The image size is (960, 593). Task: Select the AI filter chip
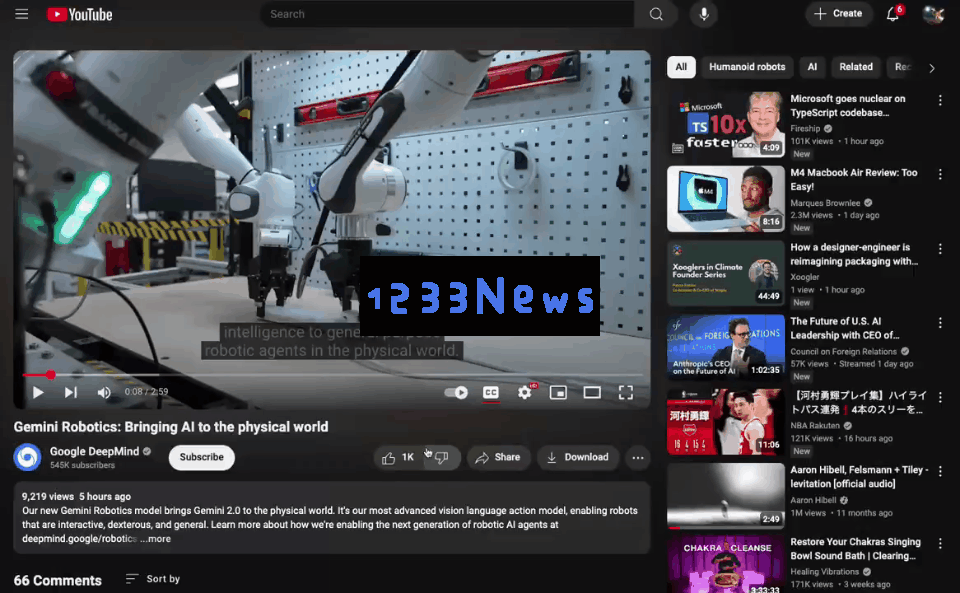tap(812, 67)
